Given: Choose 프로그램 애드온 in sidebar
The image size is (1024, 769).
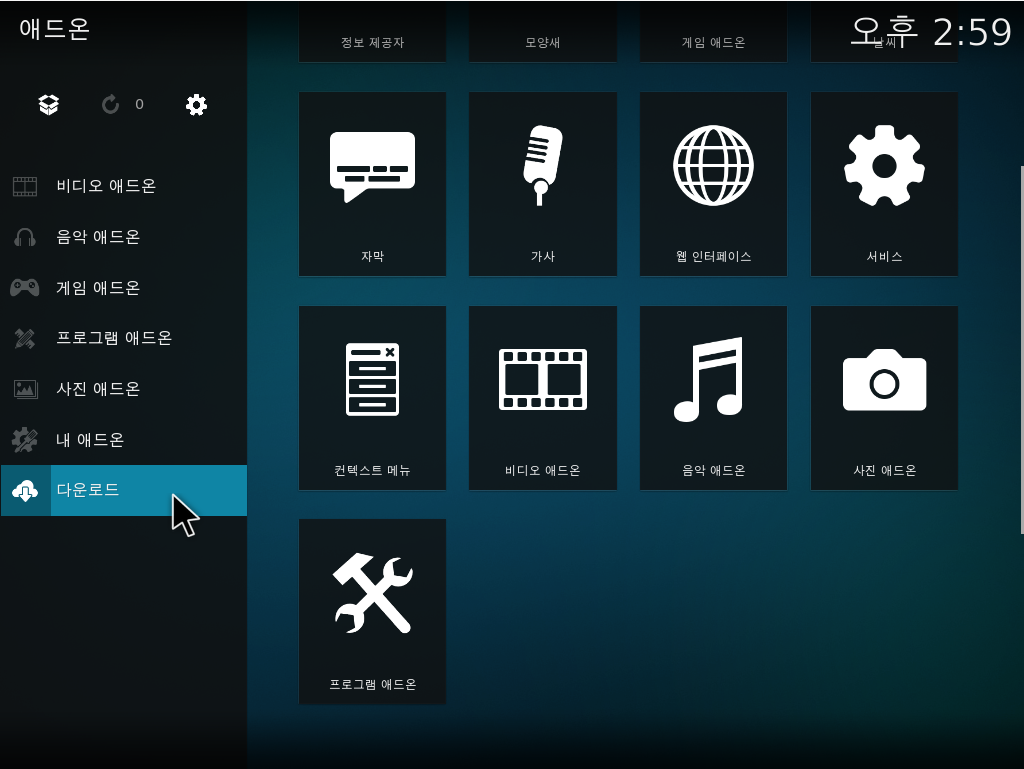Looking at the screenshot, I should point(114,338).
